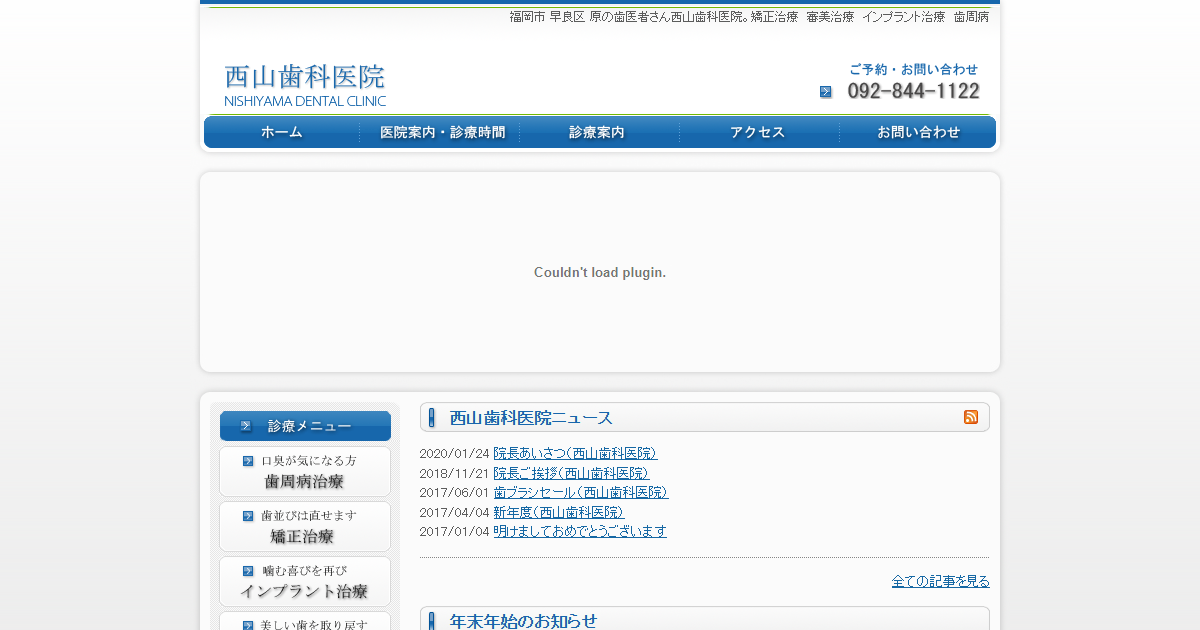1200x630 pixels.
Task: Select 美しい歯を取り戻す sidebar item
Action: [x=305, y=621]
